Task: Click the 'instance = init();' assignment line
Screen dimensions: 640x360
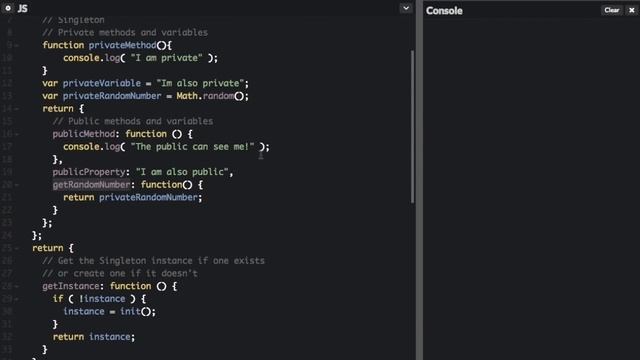Action: tap(109, 311)
